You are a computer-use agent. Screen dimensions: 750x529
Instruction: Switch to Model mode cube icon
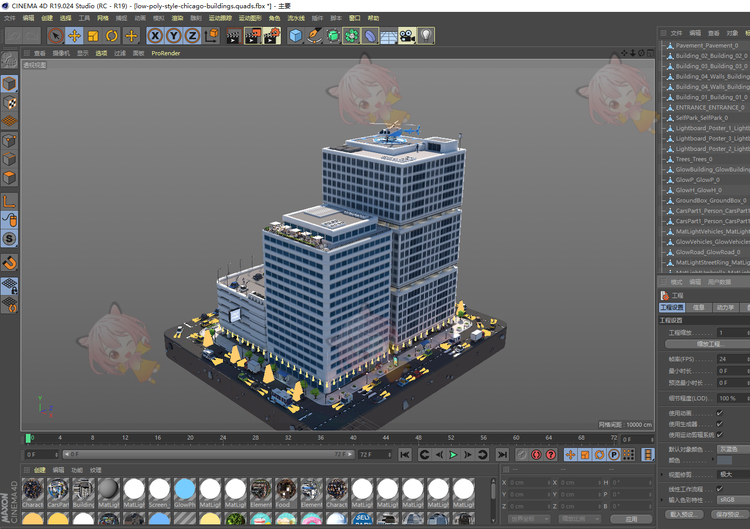(9, 84)
